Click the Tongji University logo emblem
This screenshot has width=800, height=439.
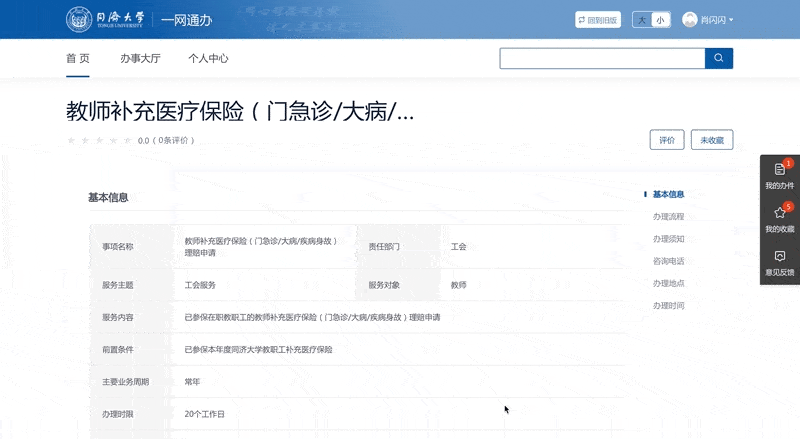pos(79,19)
